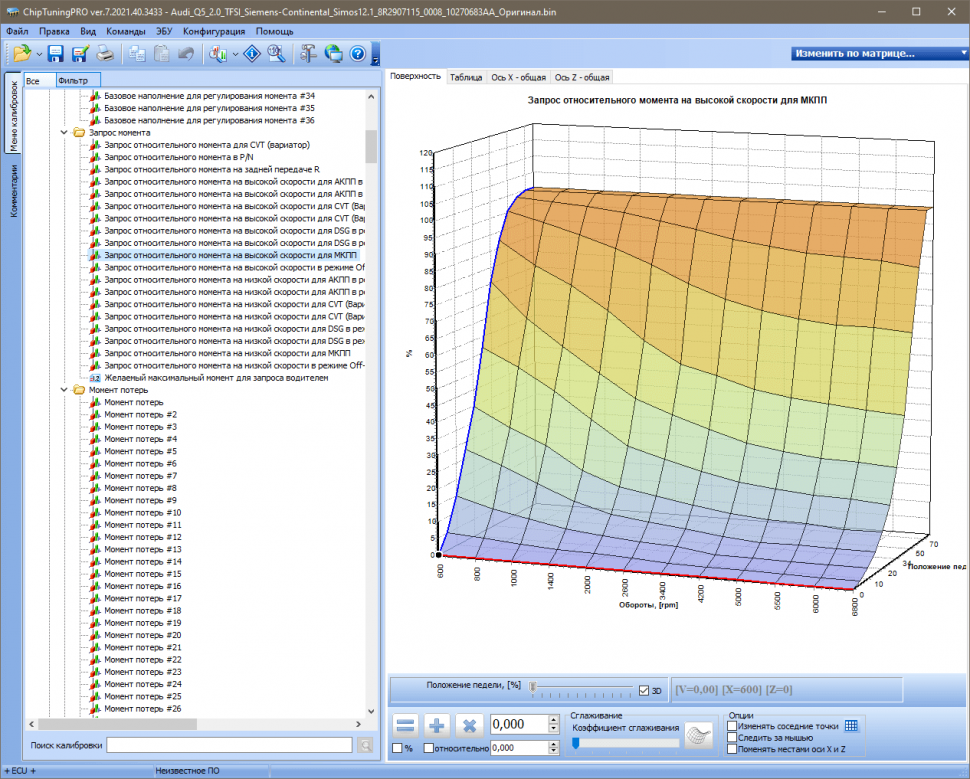Click the printer icon in toolbar
This screenshot has width=970, height=779.
(x=104, y=54)
